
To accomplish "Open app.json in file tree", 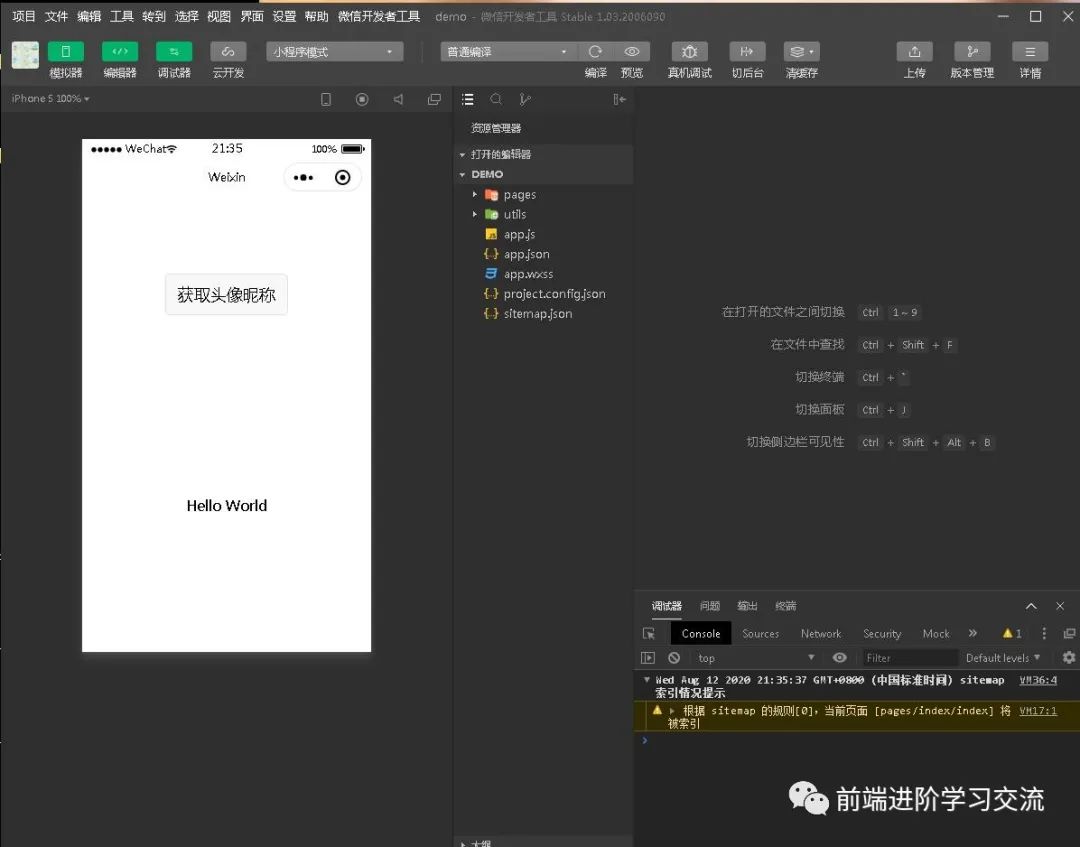I will (x=526, y=254).
